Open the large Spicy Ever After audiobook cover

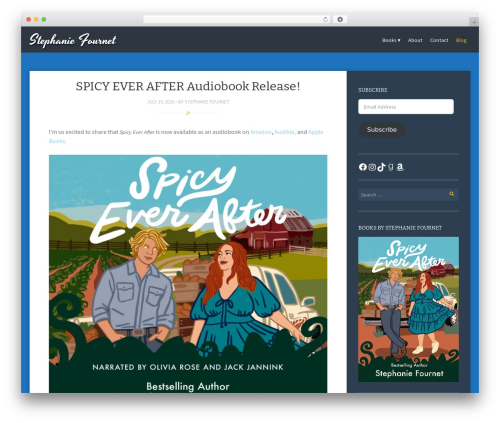coord(188,274)
